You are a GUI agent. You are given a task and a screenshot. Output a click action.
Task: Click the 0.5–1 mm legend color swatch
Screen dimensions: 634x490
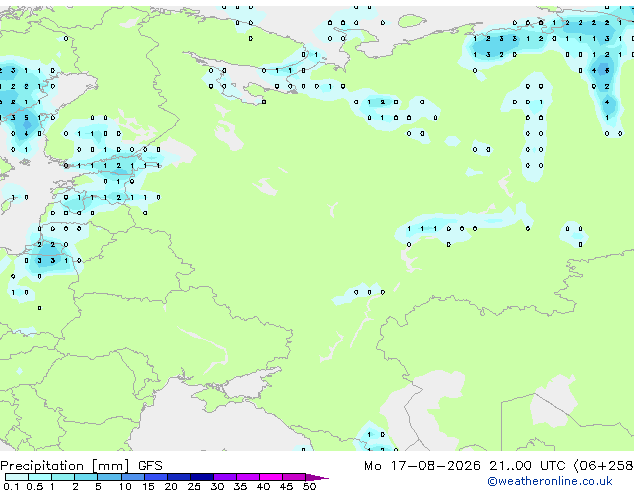coord(40,477)
